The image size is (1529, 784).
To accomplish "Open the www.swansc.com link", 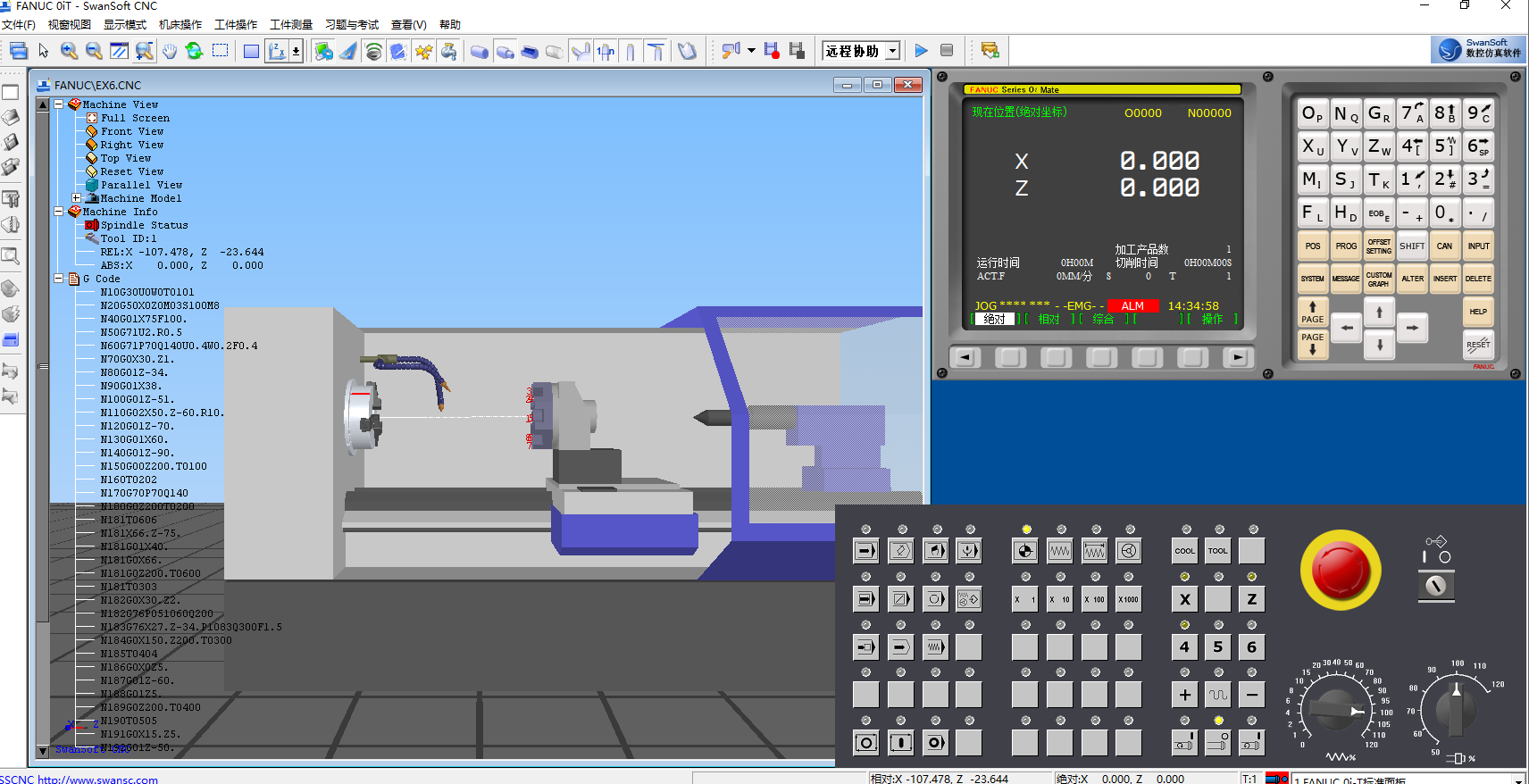I will click(x=97, y=780).
